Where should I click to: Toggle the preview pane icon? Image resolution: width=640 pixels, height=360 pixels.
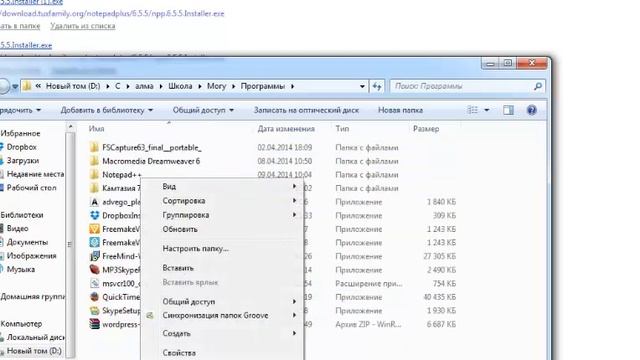(508, 110)
